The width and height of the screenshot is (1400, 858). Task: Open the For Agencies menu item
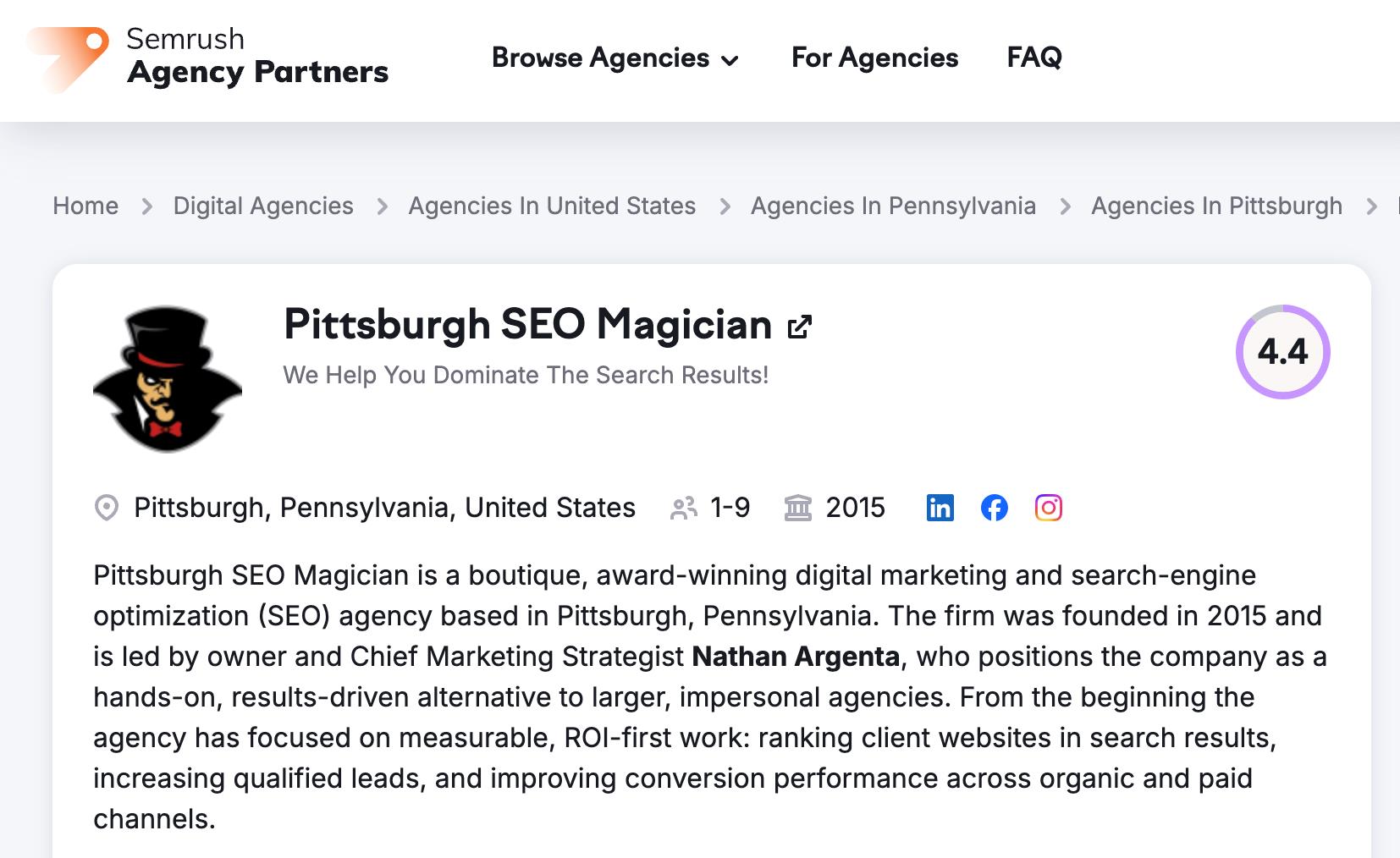point(874,58)
